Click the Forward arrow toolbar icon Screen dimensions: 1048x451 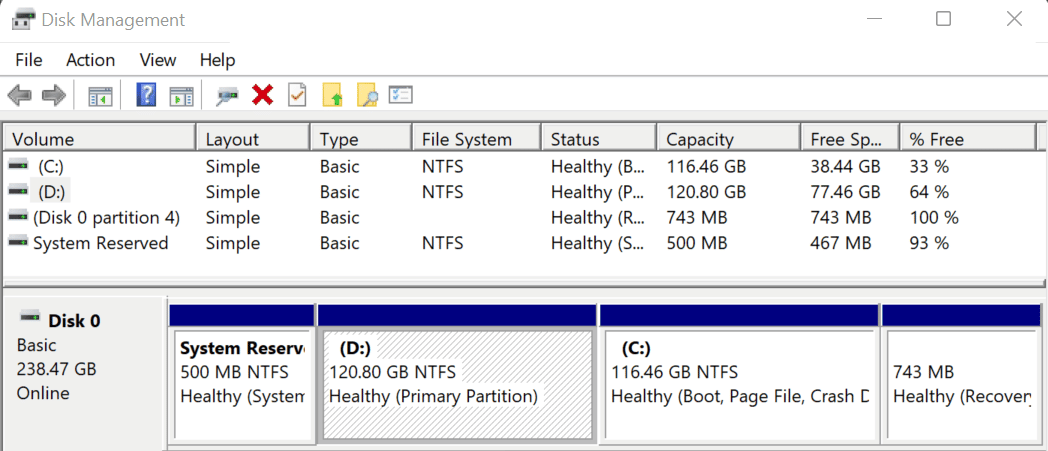pyautogui.click(x=53, y=96)
